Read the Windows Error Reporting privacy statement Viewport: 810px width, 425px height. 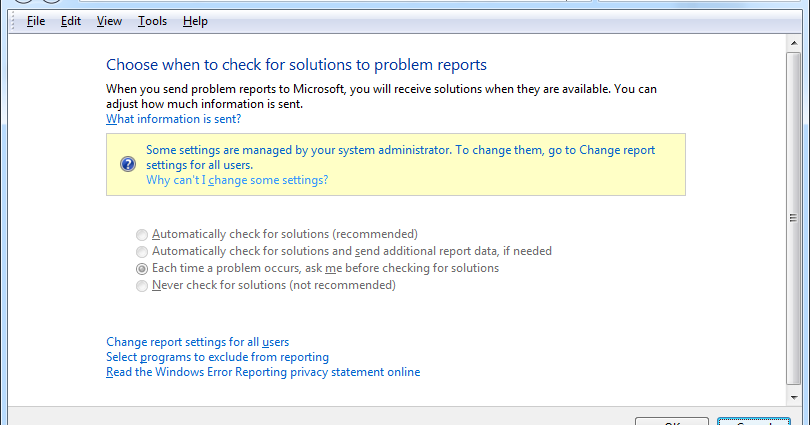coord(263,372)
